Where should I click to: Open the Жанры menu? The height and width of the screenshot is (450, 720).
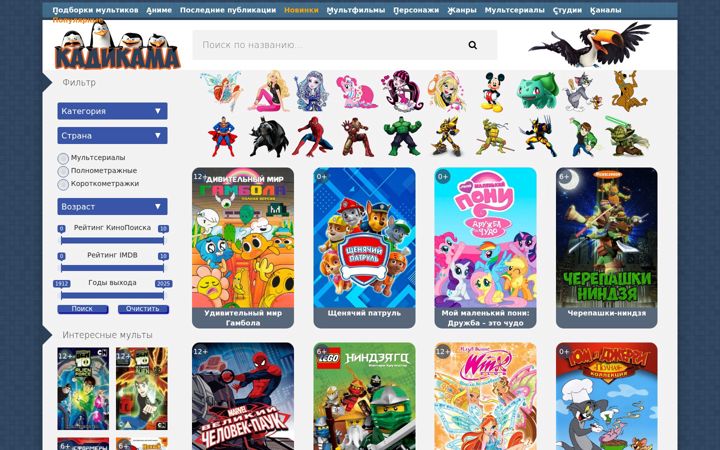coord(462,10)
